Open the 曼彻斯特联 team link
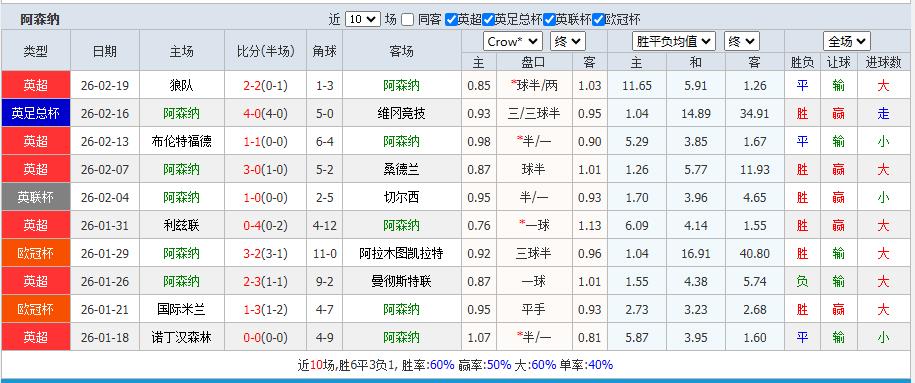 pyautogui.click(x=401, y=281)
